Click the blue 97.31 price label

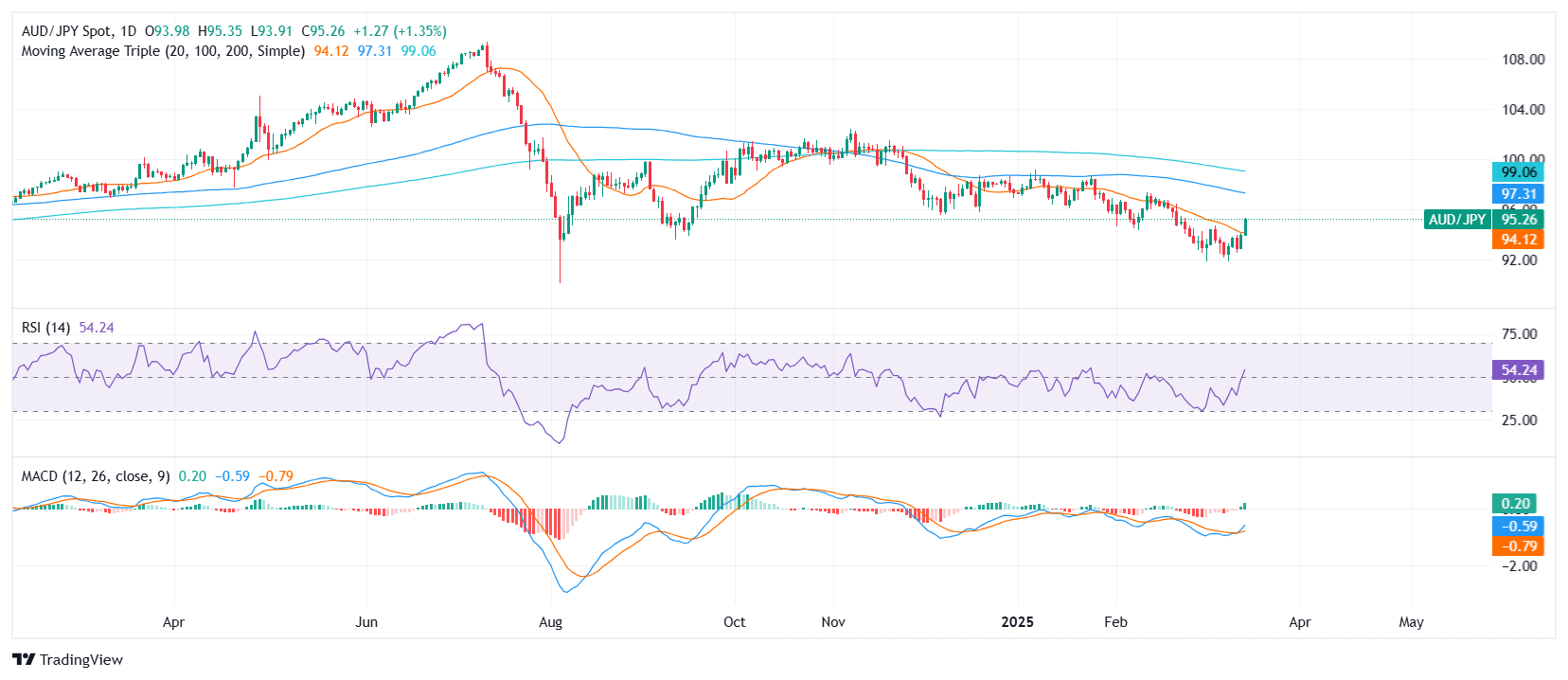1518,194
